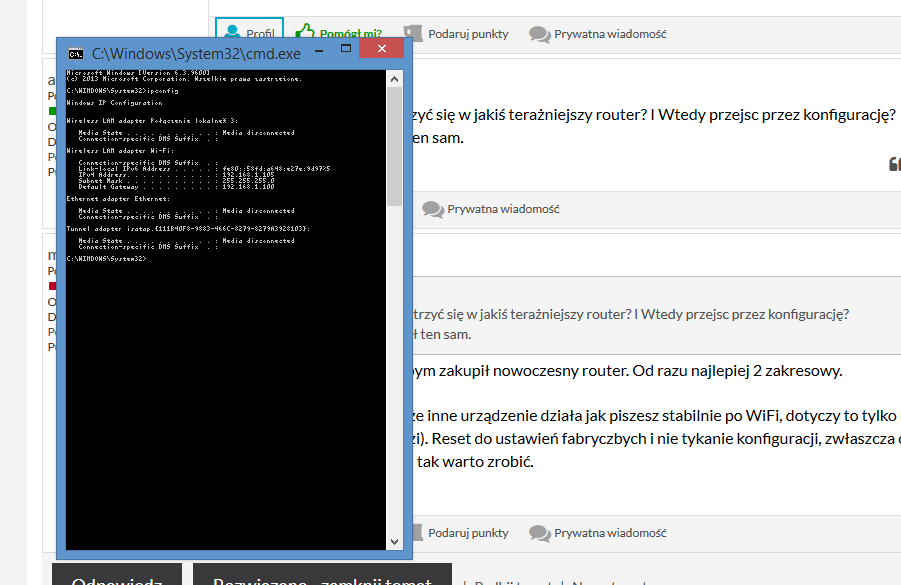The image size is (901, 585).
Task: Click the IPv4 Address 192.168.1.105 line
Action: 176,175
